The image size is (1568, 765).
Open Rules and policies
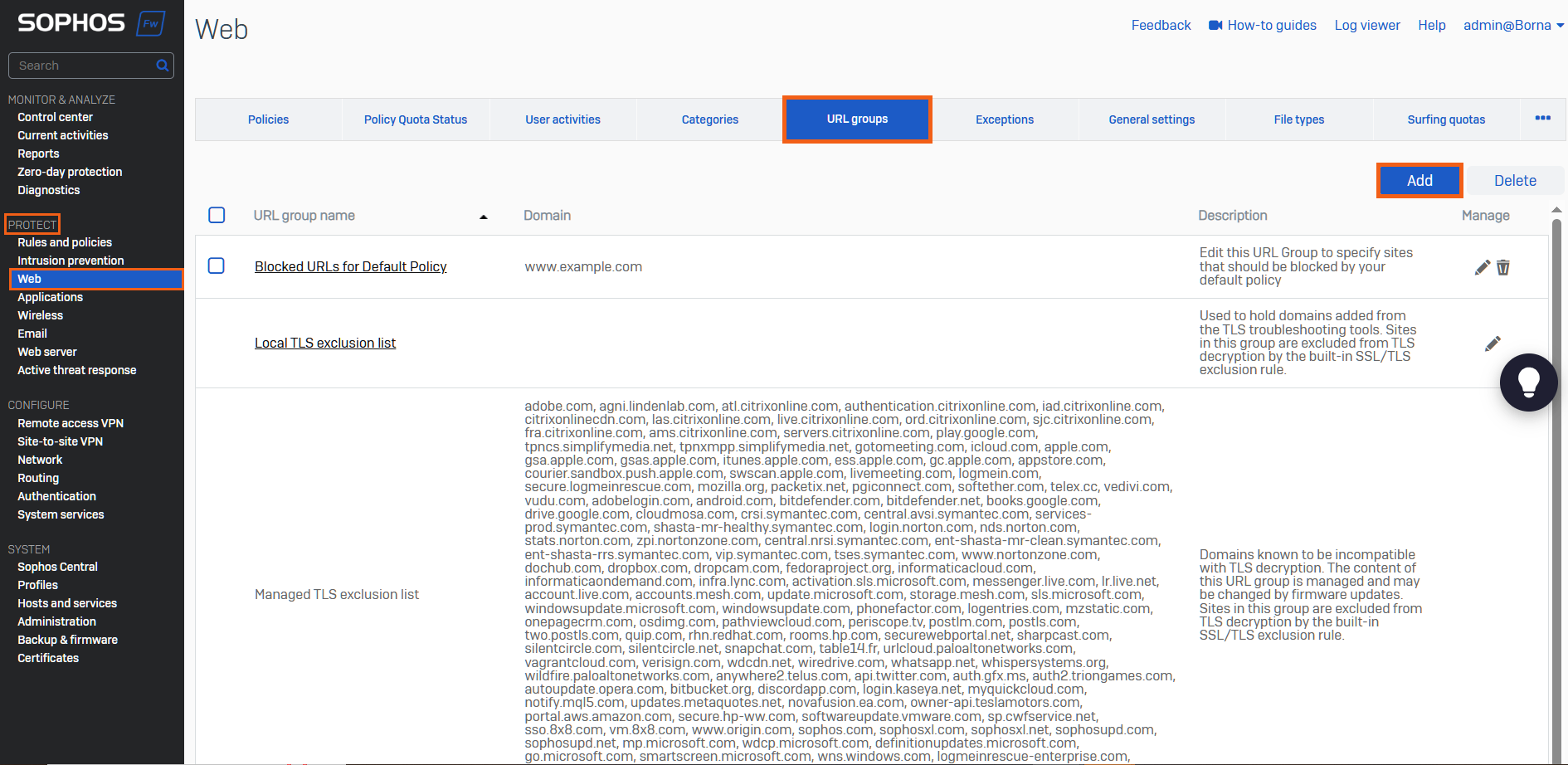pyautogui.click(x=65, y=242)
